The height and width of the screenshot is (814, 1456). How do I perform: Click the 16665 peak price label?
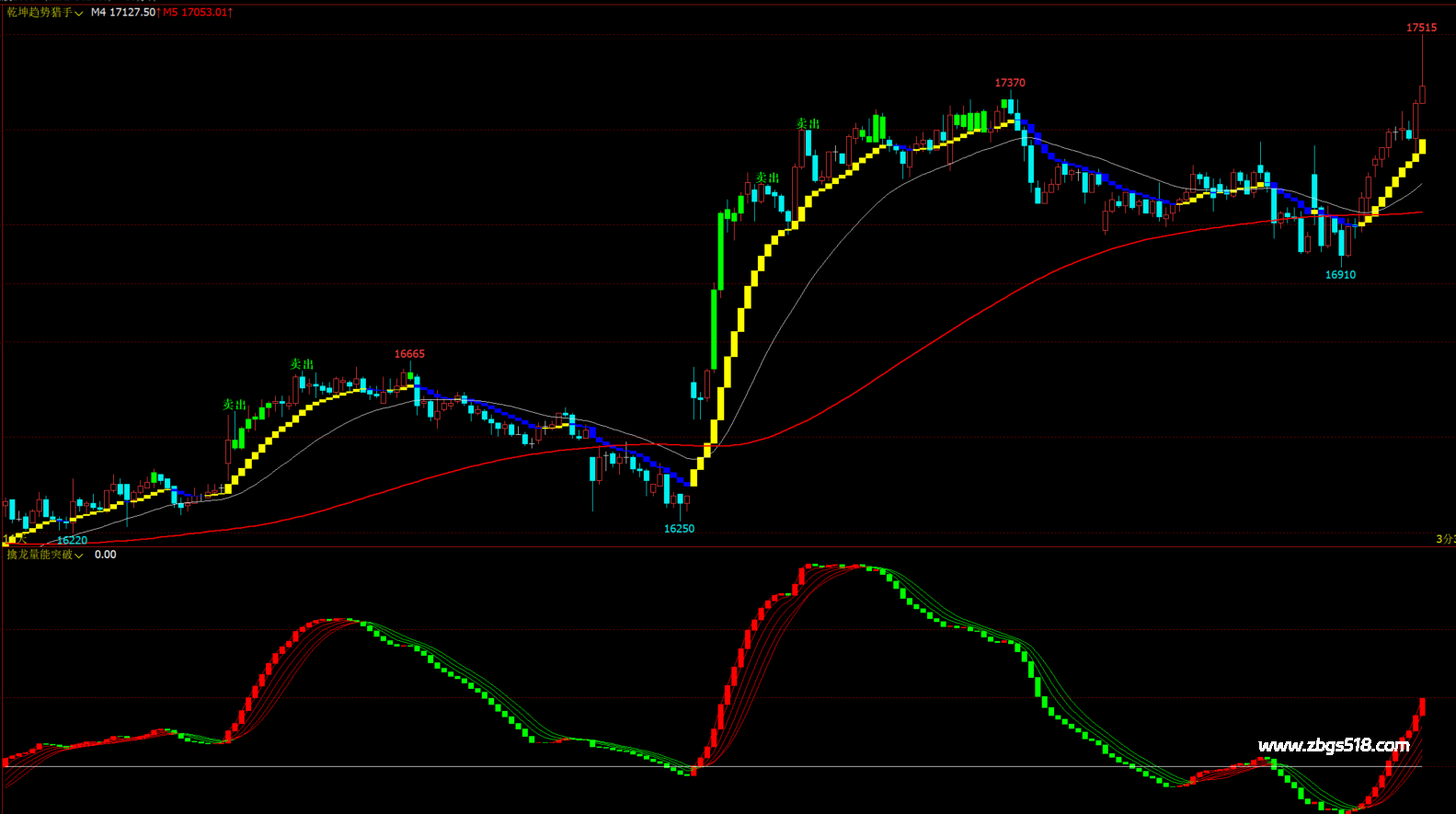pyautogui.click(x=409, y=354)
